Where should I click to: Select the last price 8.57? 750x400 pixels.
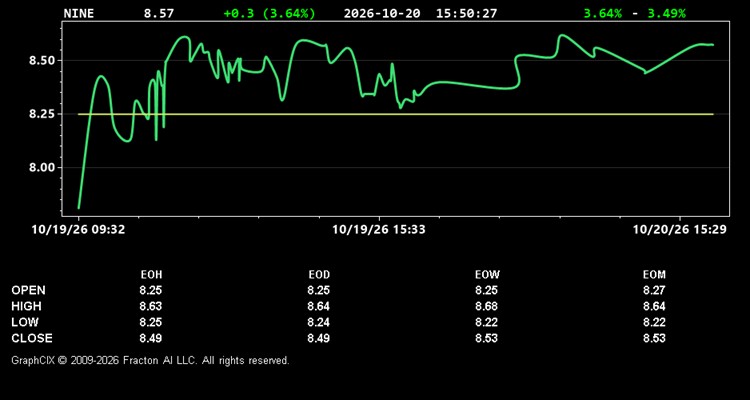tap(159, 13)
